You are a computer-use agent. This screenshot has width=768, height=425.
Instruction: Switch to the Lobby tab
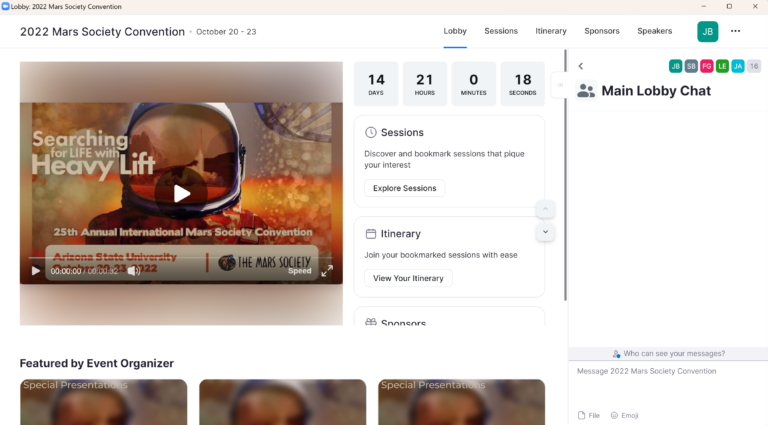(x=455, y=31)
